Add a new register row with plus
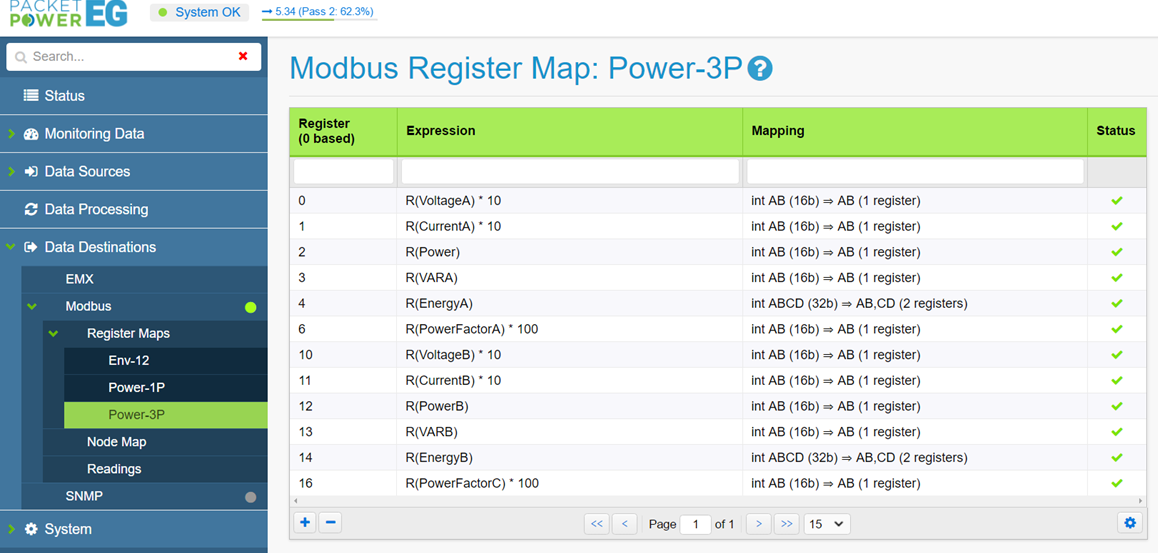1158x553 pixels. click(x=305, y=523)
